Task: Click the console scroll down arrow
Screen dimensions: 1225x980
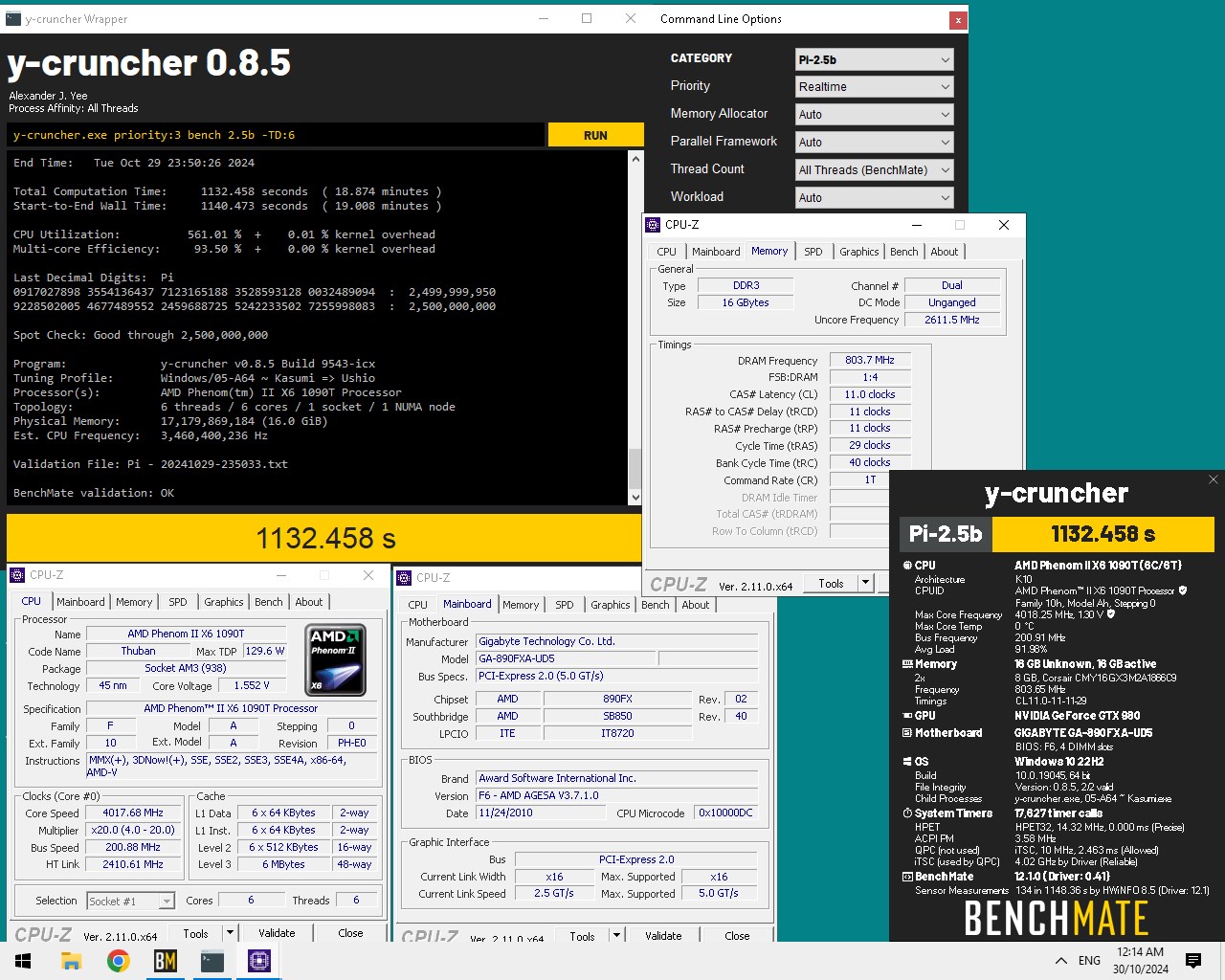Action: pos(635,498)
